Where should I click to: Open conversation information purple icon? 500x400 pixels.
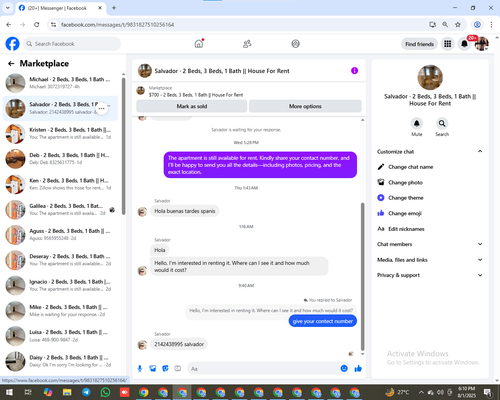[x=354, y=71]
